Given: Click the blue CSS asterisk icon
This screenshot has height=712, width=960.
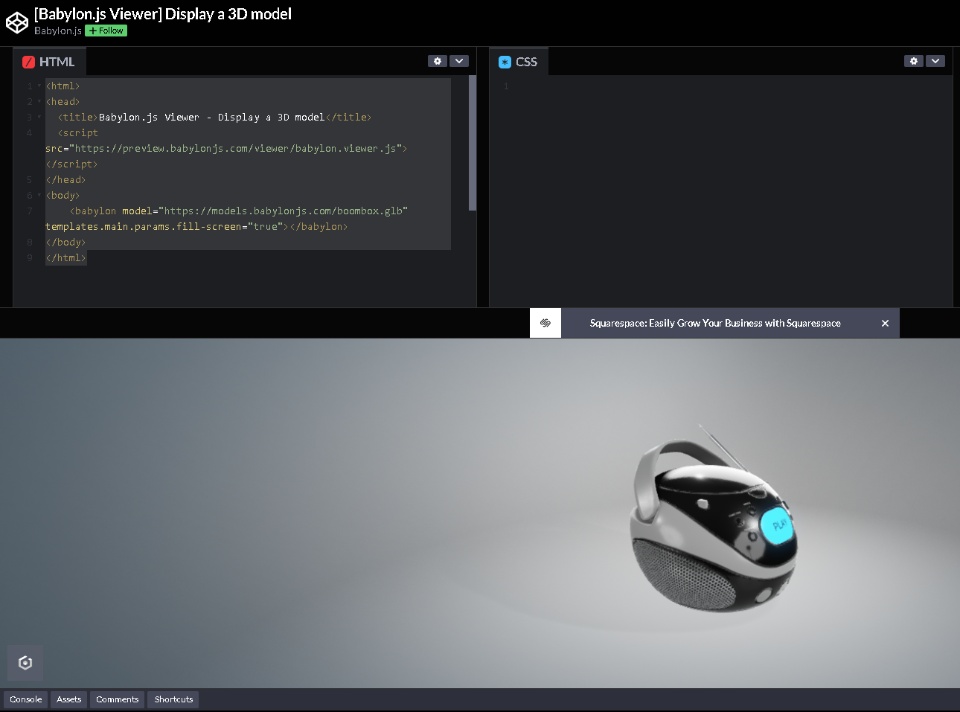Looking at the screenshot, I should click(x=504, y=62).
